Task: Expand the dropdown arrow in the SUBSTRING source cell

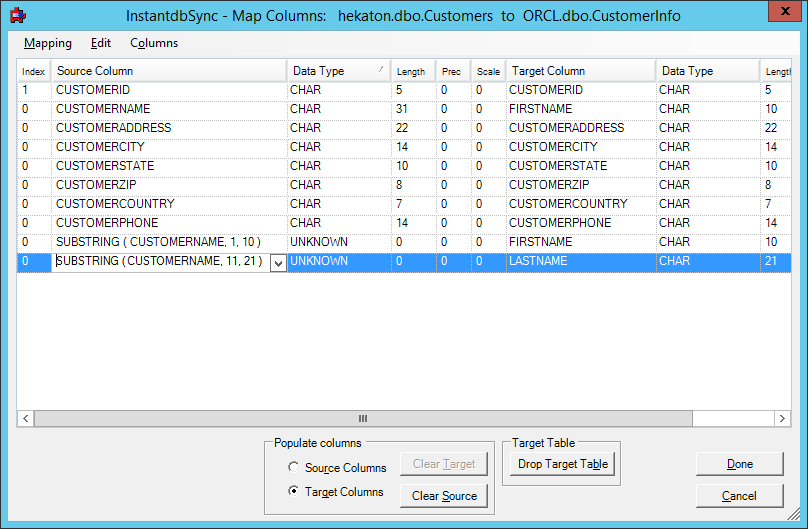Action: (x=278, y=263)
